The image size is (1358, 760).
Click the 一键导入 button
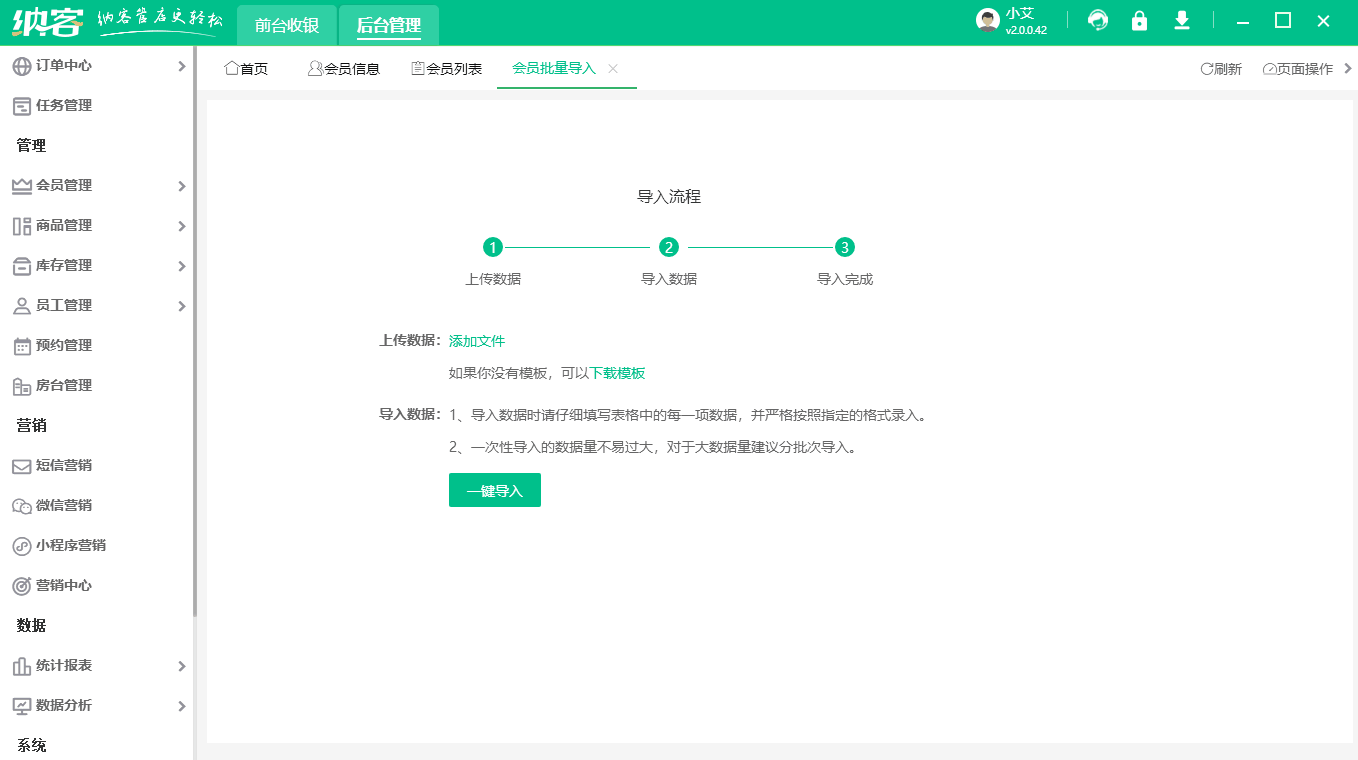click(494, 490)
